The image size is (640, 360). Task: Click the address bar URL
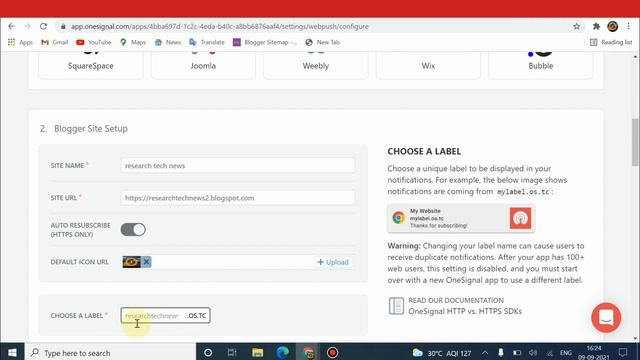tap(220, 26)
